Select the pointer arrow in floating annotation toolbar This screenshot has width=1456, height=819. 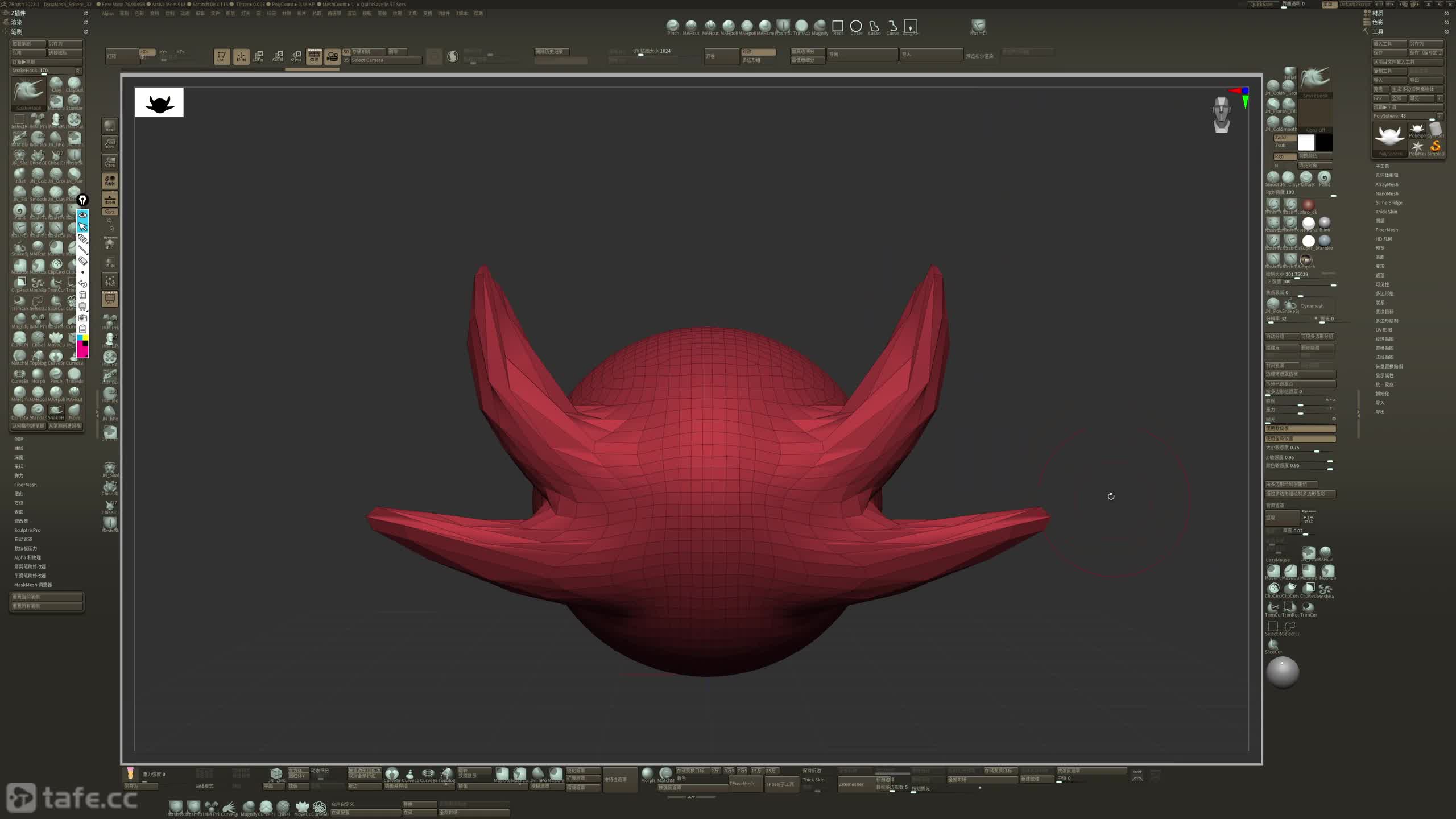82,226
